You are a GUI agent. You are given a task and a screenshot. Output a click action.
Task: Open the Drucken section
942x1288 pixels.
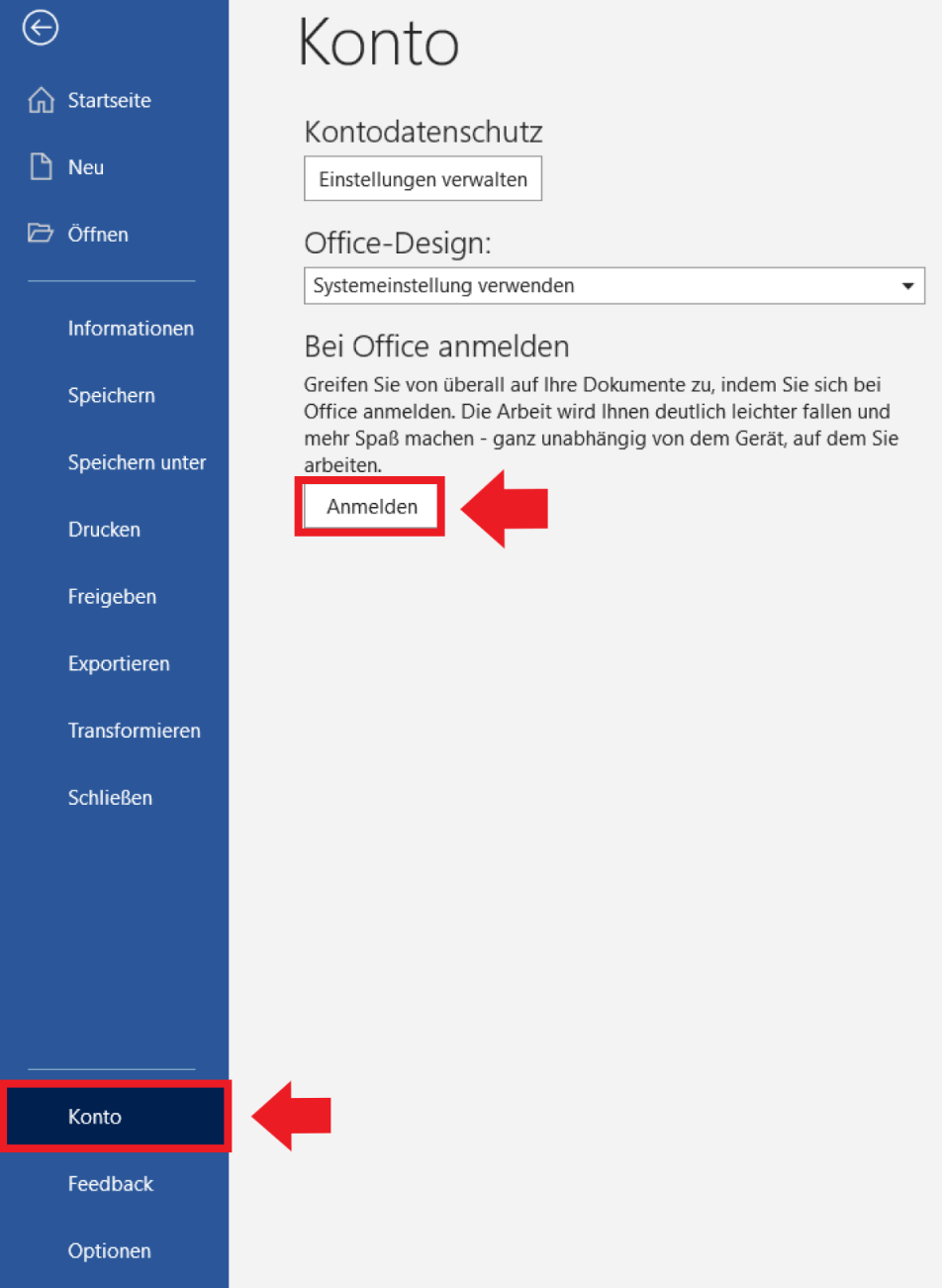[x=104, y=530]
